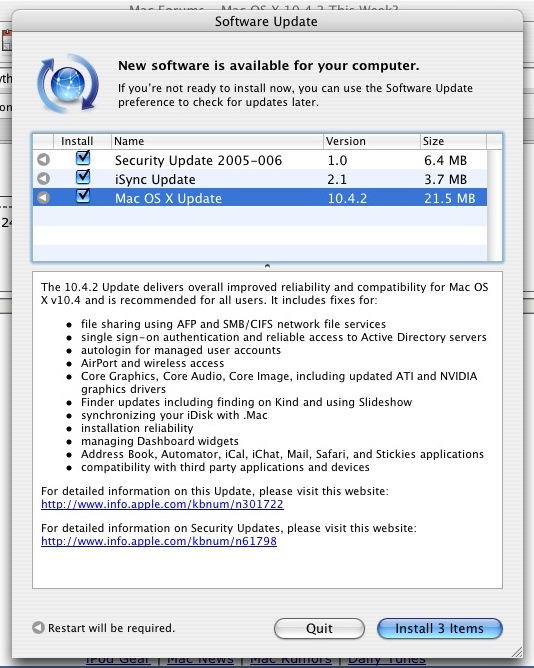Click the update list vertical scrollbar track
This screenshot has height=668, width=534.
point(494,205)
